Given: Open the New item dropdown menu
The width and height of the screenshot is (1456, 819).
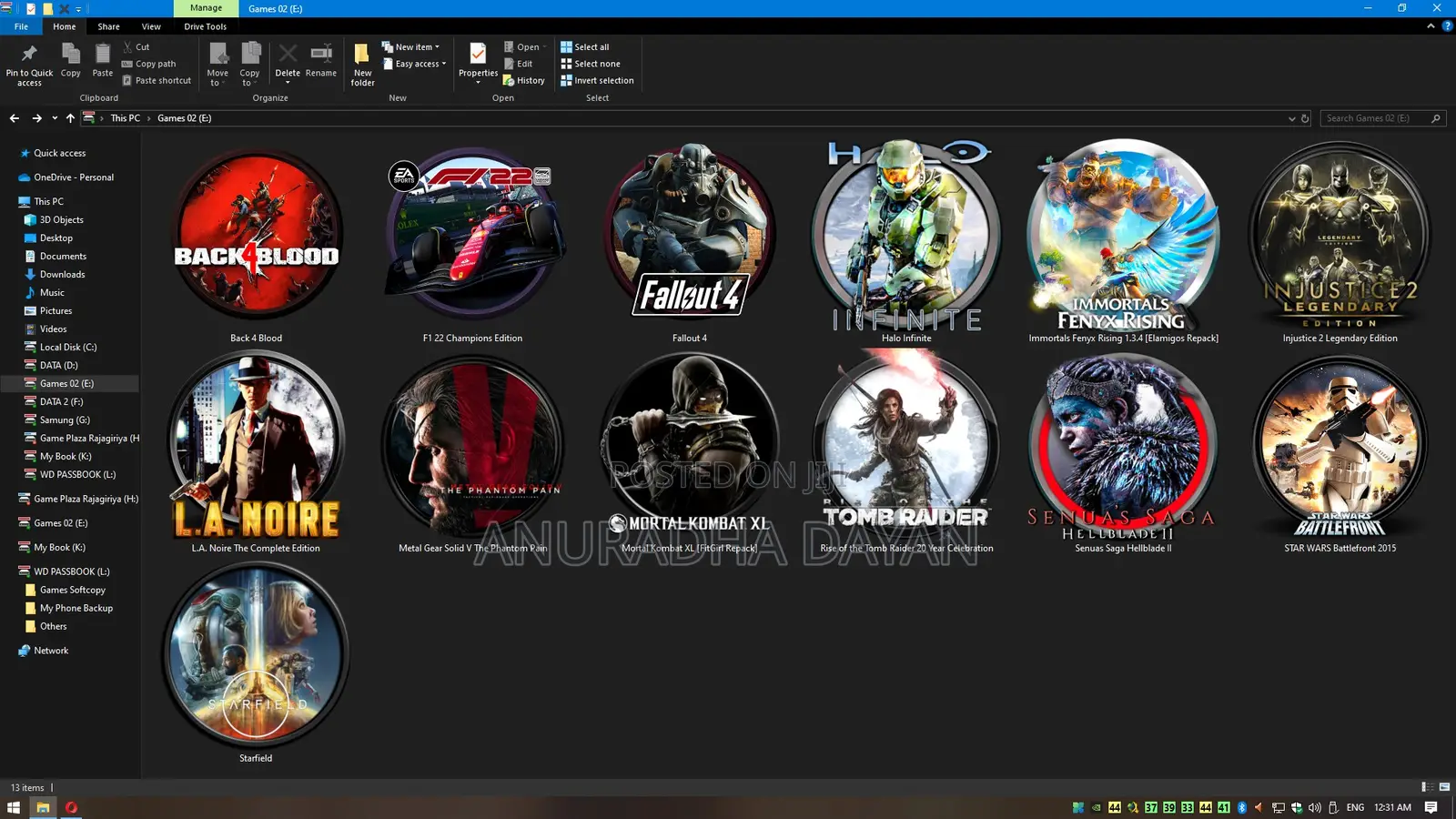Looking at the screenshot, I should click(414, 46).
